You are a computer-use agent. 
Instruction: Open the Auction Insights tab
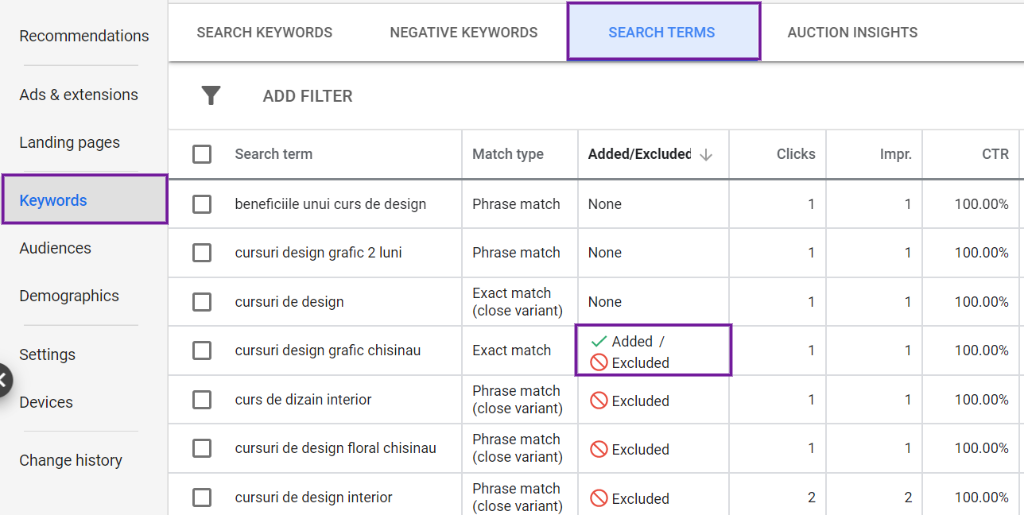[x=852, y=32]
